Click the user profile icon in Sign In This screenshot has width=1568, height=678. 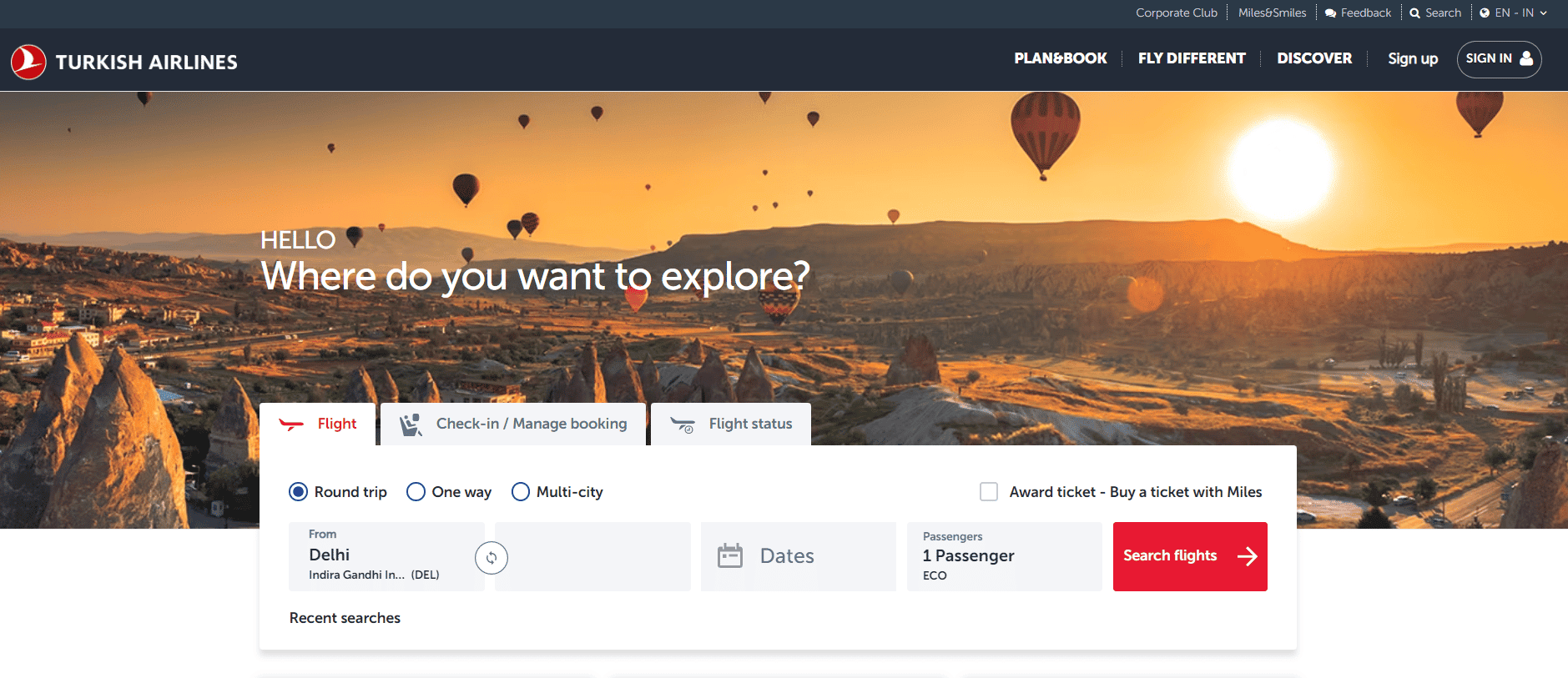(x=1526, y=58)
